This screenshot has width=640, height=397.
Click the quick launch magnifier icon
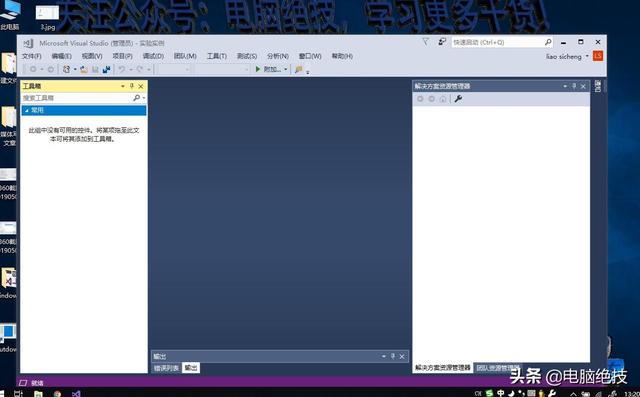(x=548, y=42)
